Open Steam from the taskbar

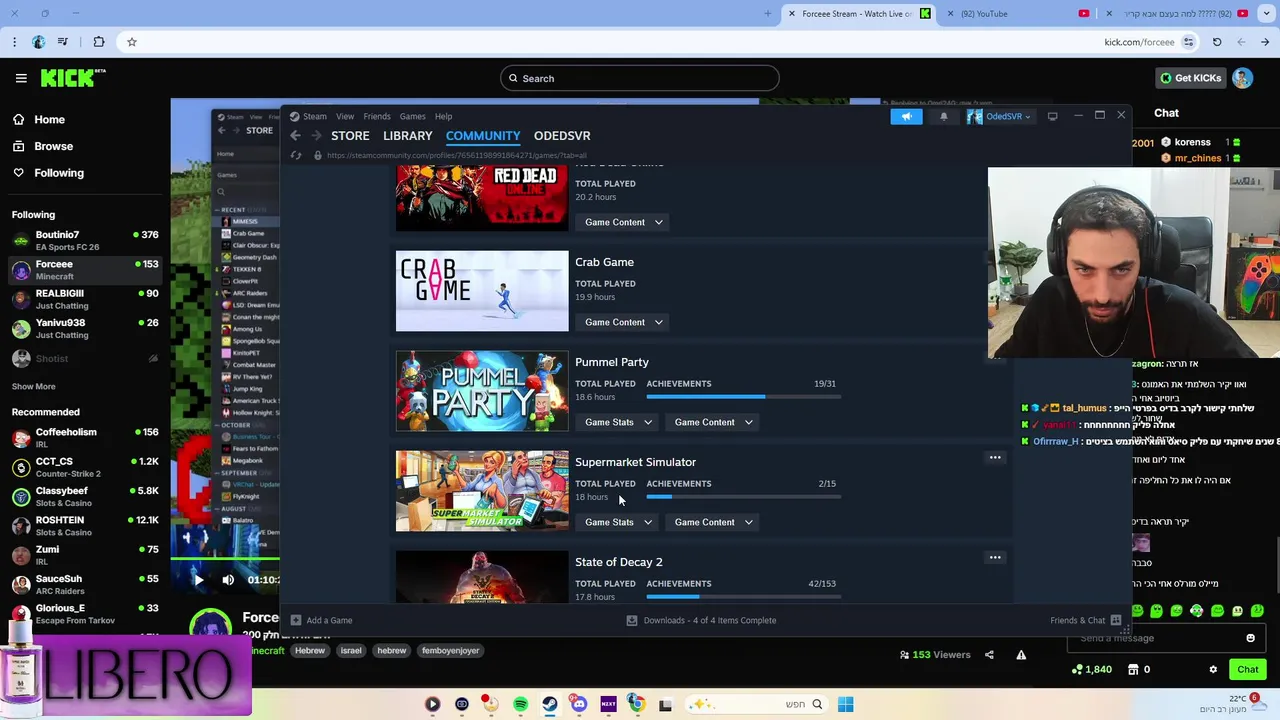click(x=550, y=704)
